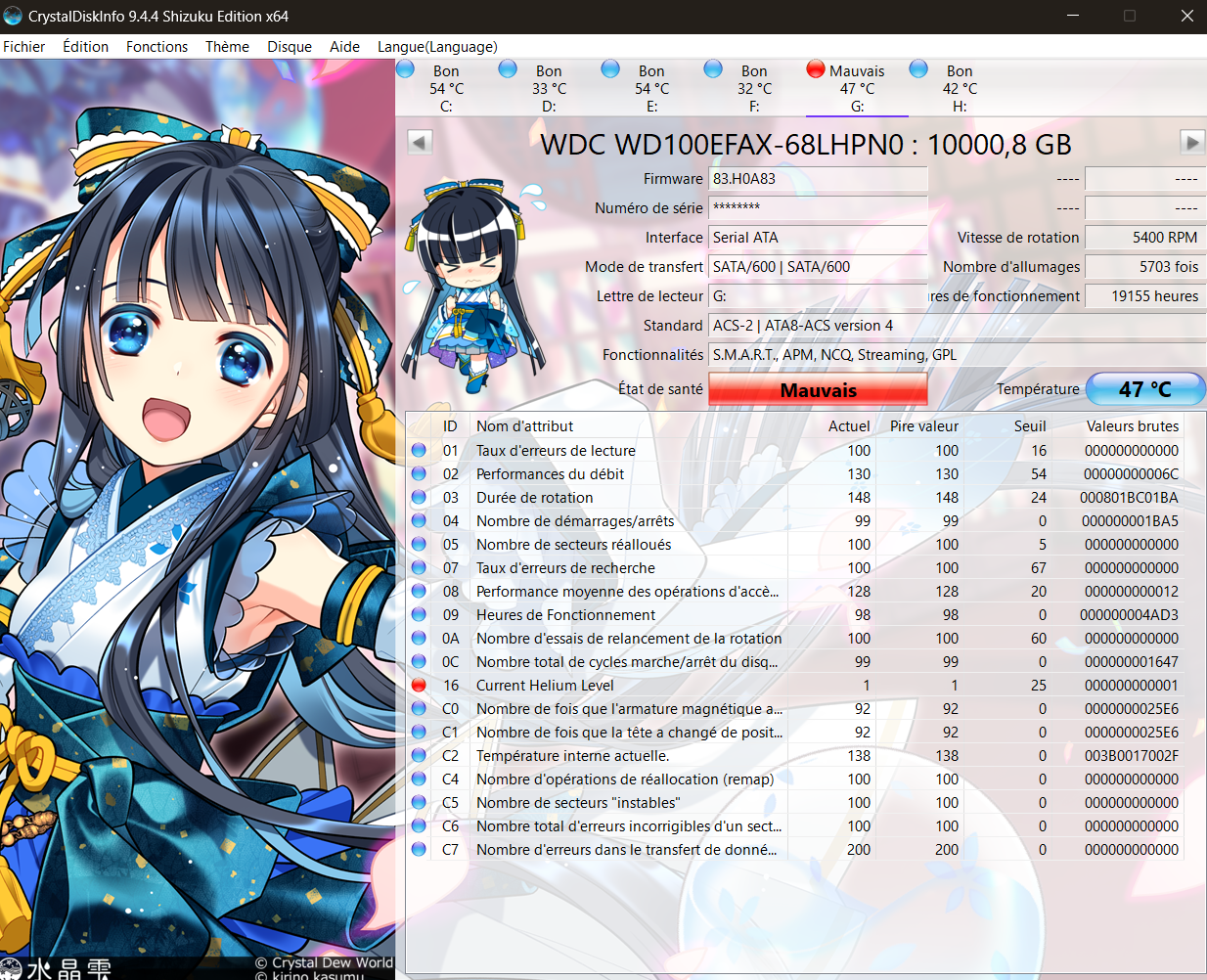1207x980 pixels.
Task: Click the blue orb for attribute 0C row
Action: [x=419, y=662]
